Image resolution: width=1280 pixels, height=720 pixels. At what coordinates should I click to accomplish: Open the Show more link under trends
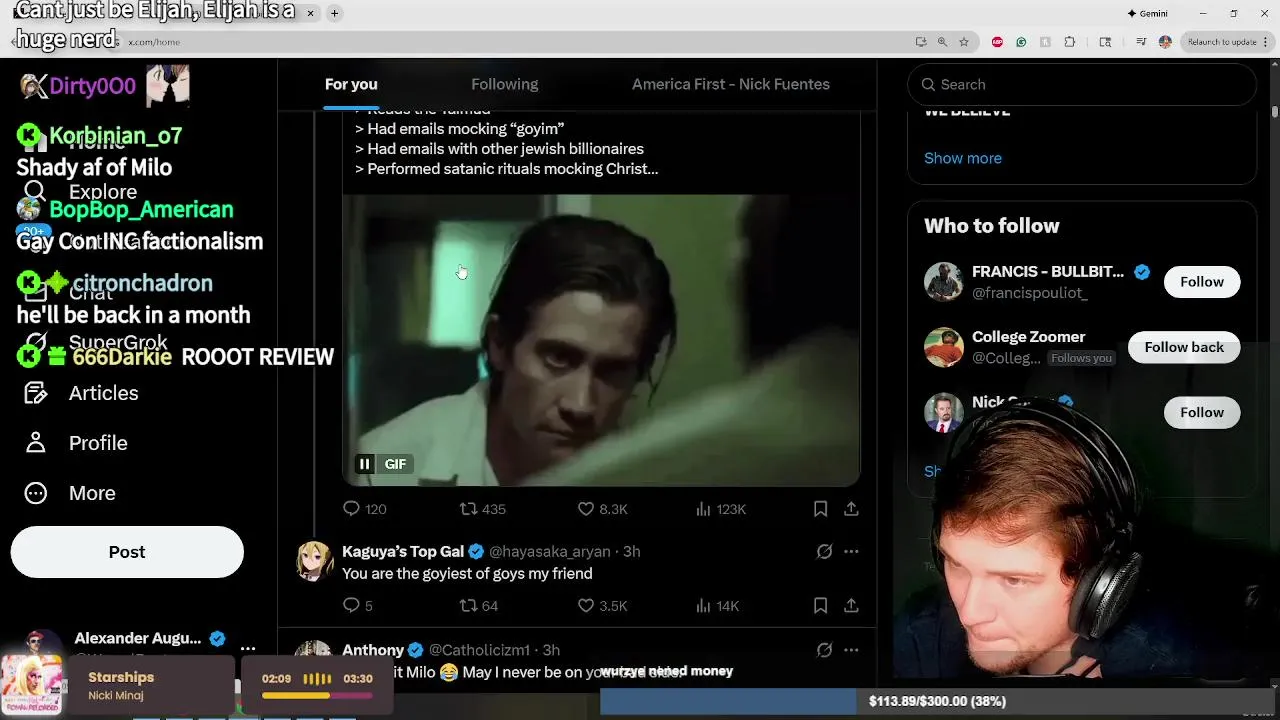point(962,158)
